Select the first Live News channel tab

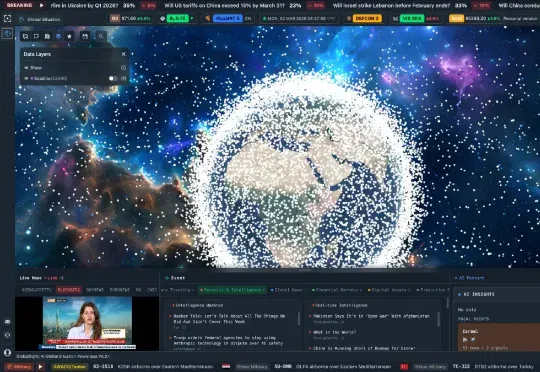tap(37, 290)
